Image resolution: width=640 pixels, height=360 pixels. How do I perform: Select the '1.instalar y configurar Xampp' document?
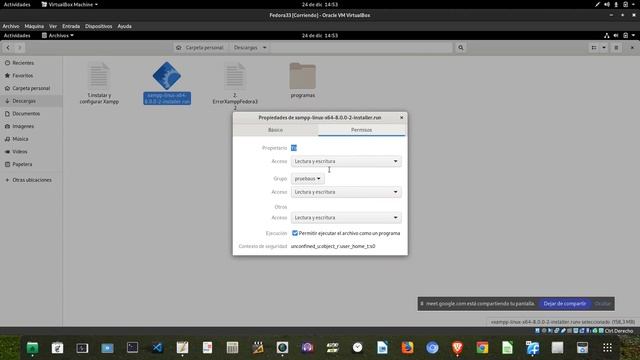point(99,83)
